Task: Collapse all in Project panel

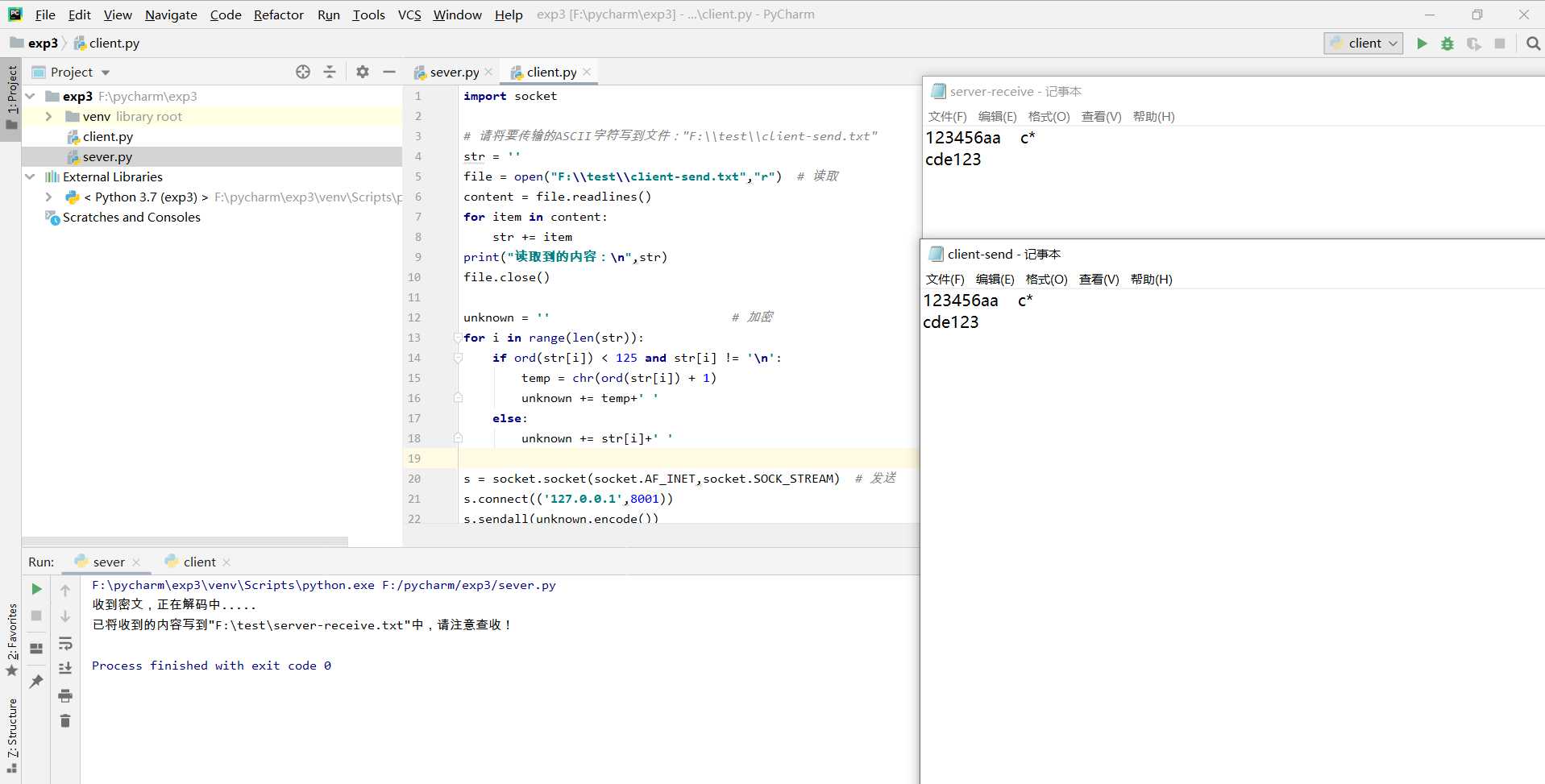Action: pos(330,72)
